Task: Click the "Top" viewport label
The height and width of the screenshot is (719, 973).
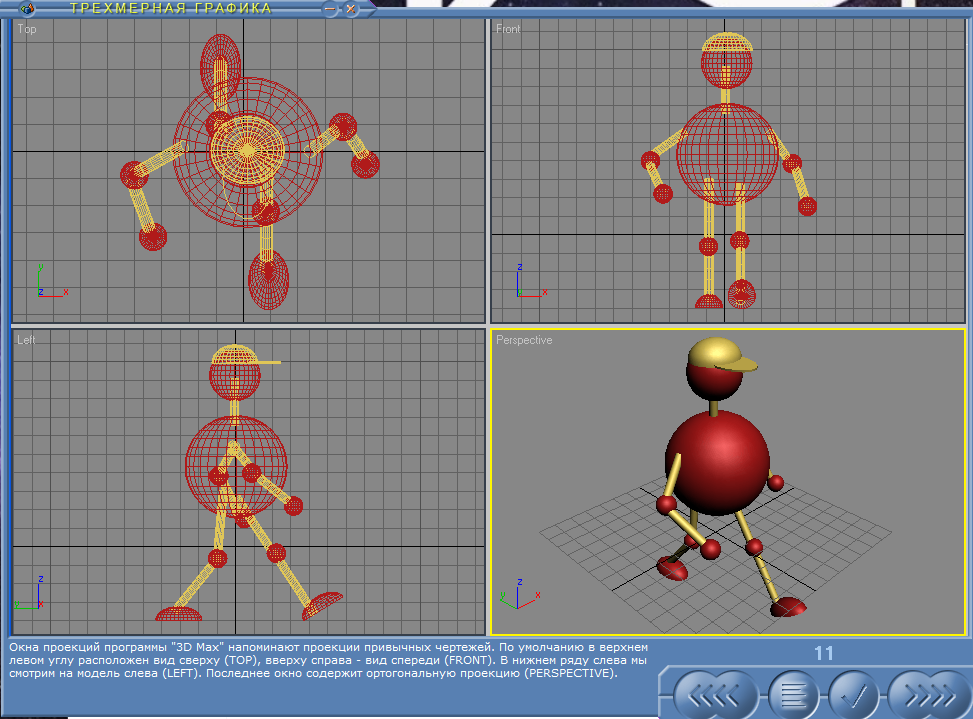Action: click(27, 29)
